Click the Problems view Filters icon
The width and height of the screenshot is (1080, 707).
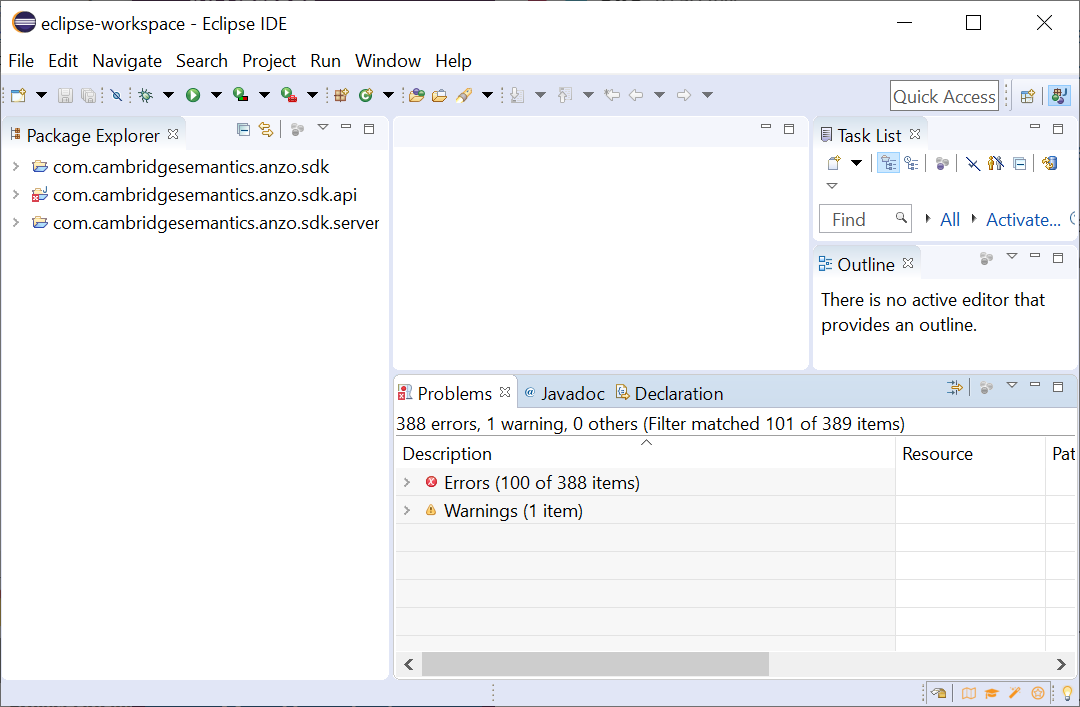tap(955, 387)
